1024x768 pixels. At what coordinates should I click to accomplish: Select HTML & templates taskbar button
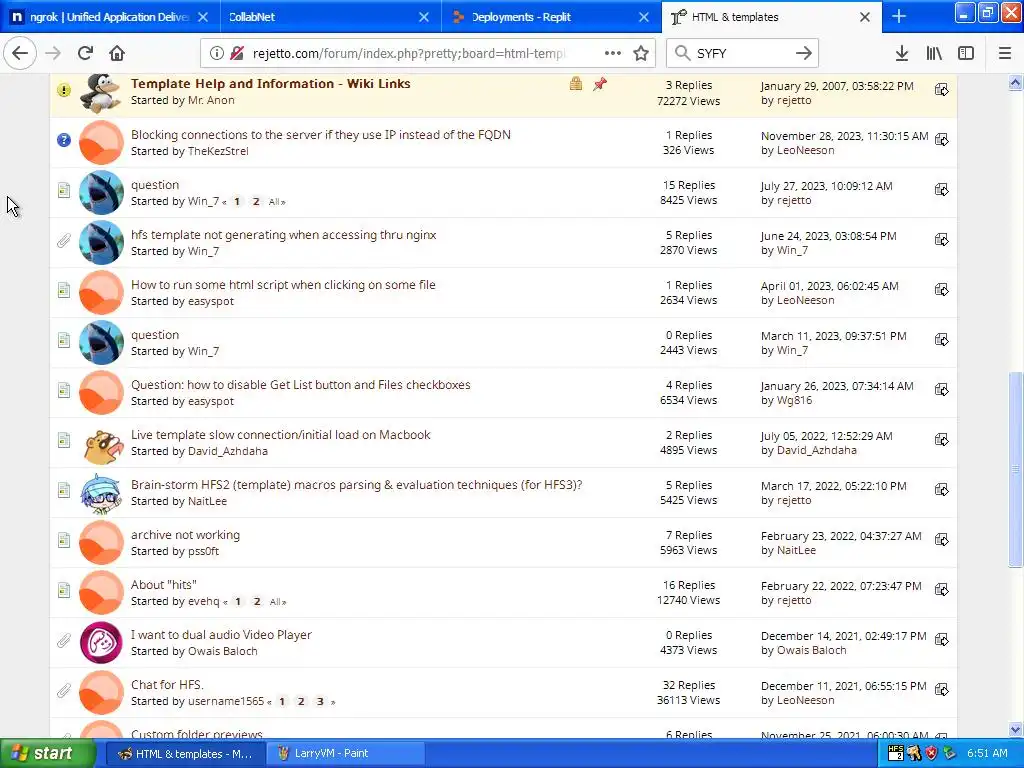(x=186, y=754)
